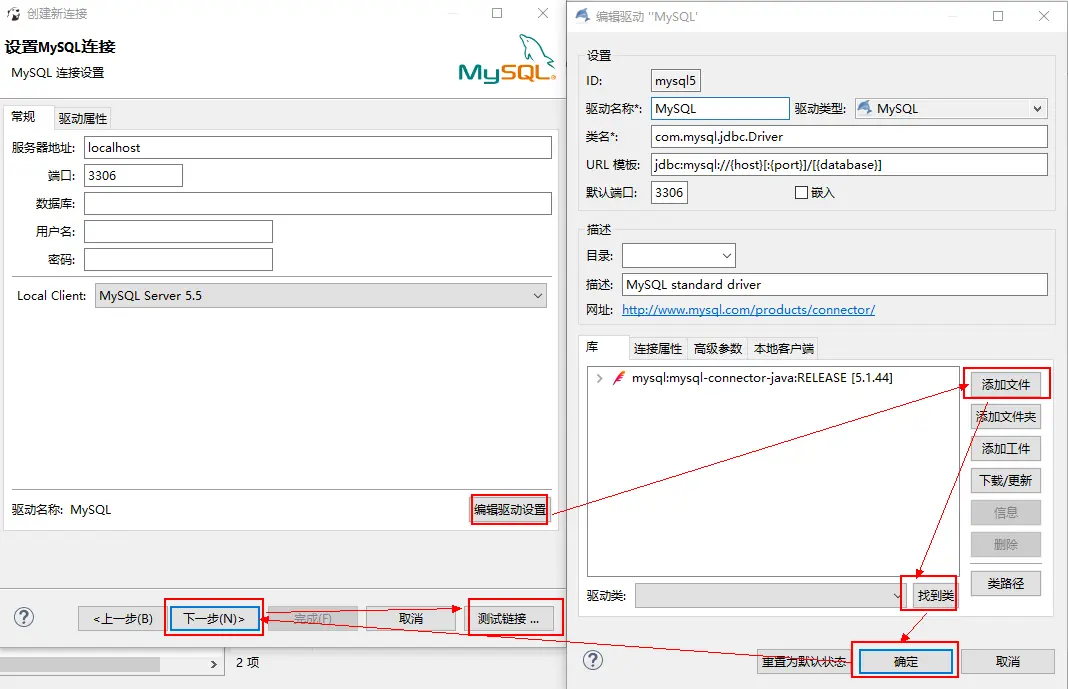
Task: Click the driver editor title bar icon
Action: point(582,16)
